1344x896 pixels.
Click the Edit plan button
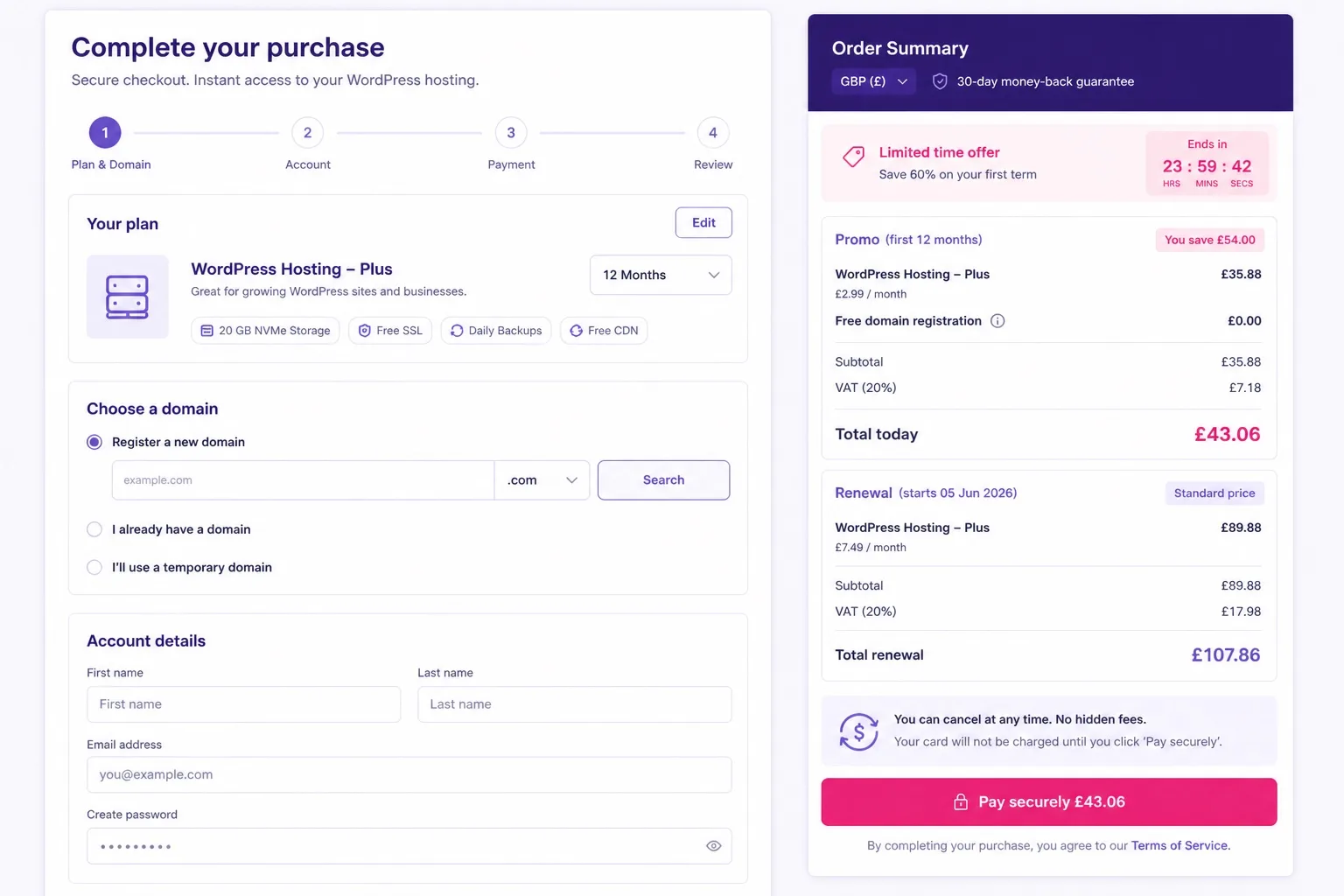703,222
